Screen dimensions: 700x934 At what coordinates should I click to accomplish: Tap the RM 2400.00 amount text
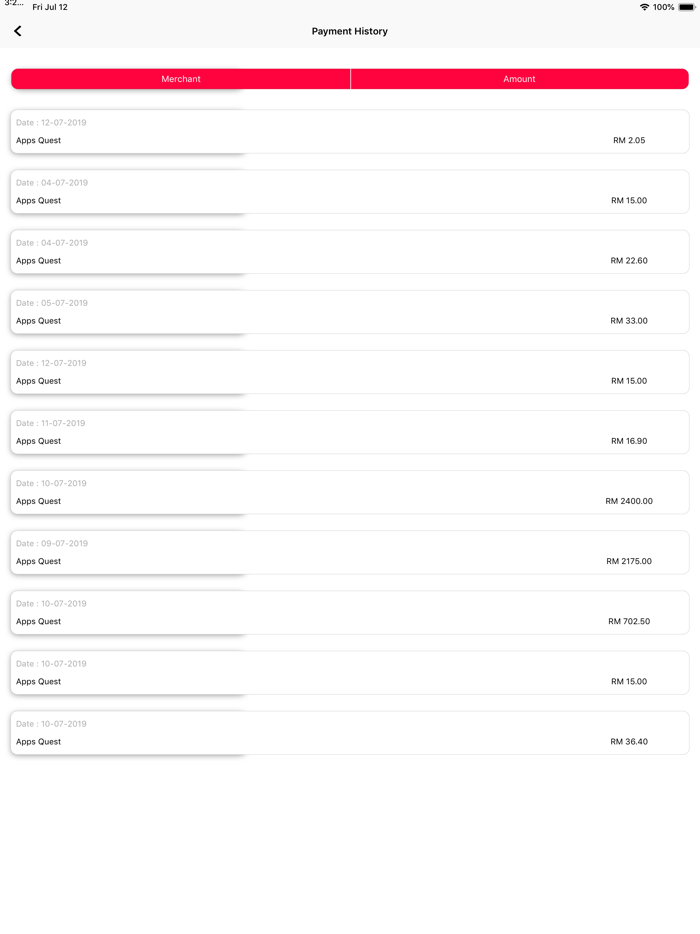click(x=629, y=502)
